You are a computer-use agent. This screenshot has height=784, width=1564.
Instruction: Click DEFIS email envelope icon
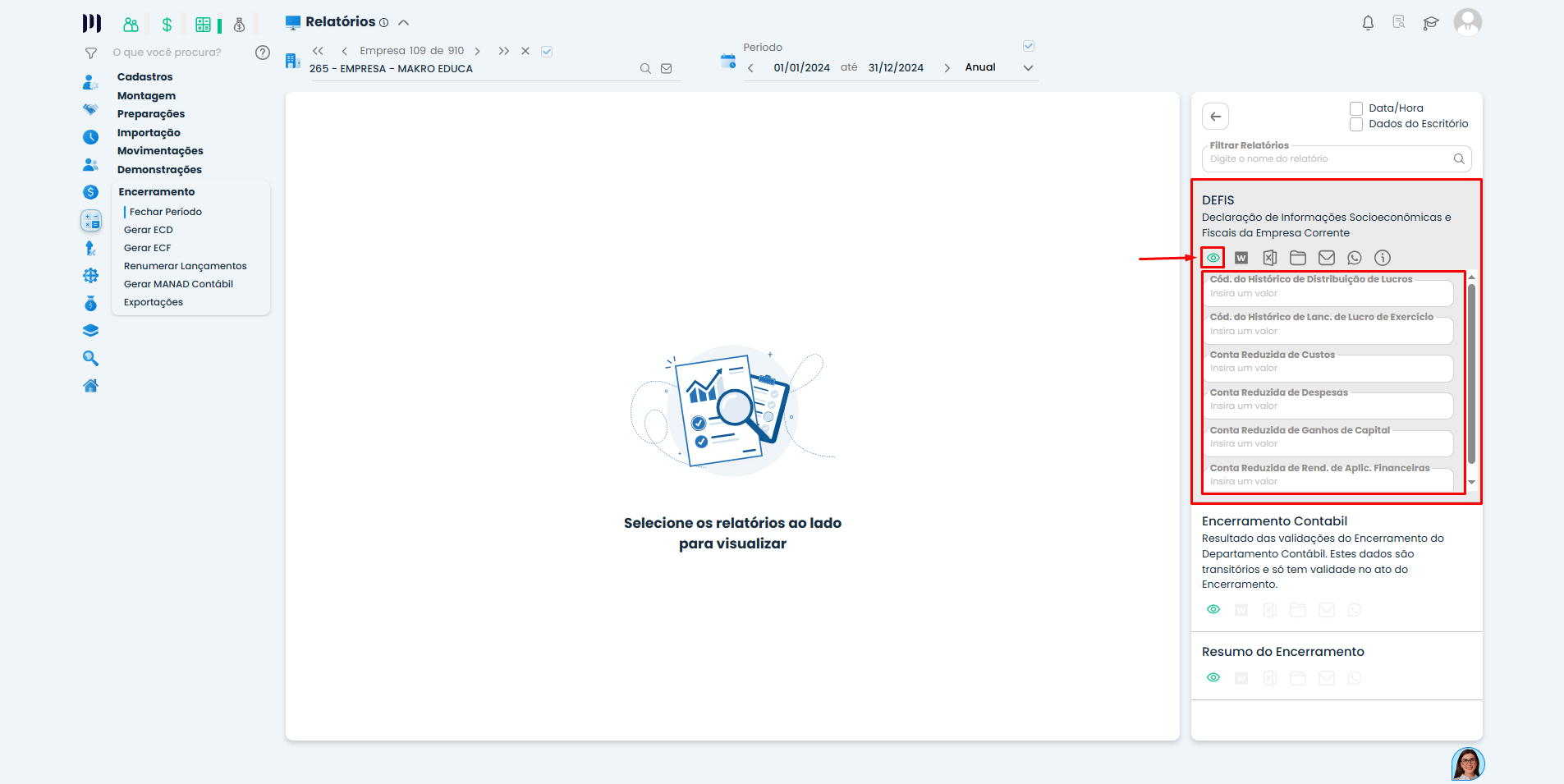1326,258
